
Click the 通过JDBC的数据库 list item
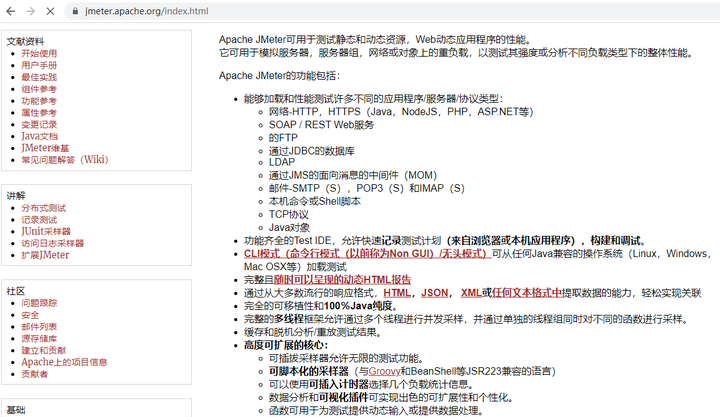click(312, 151)
